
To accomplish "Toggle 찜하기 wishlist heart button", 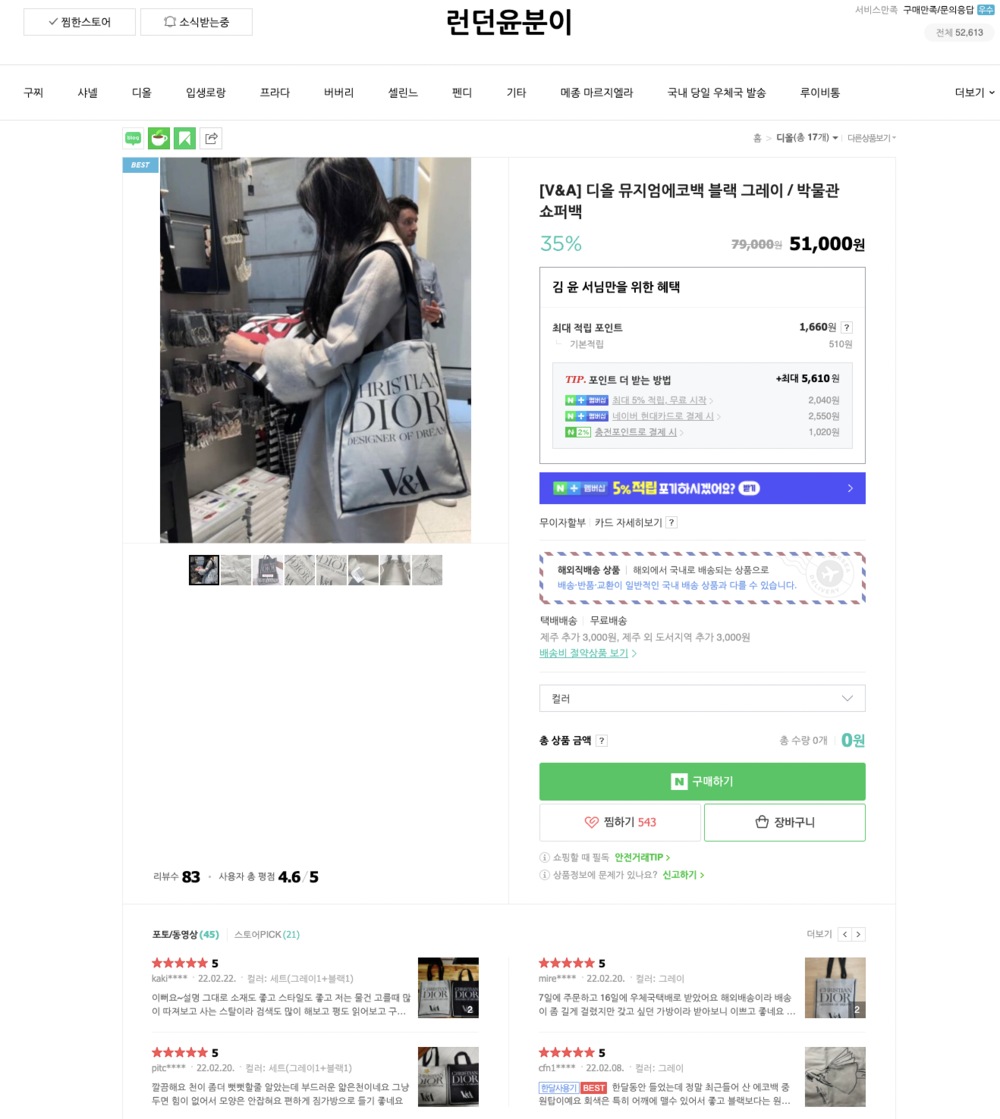I will point(620,822).
